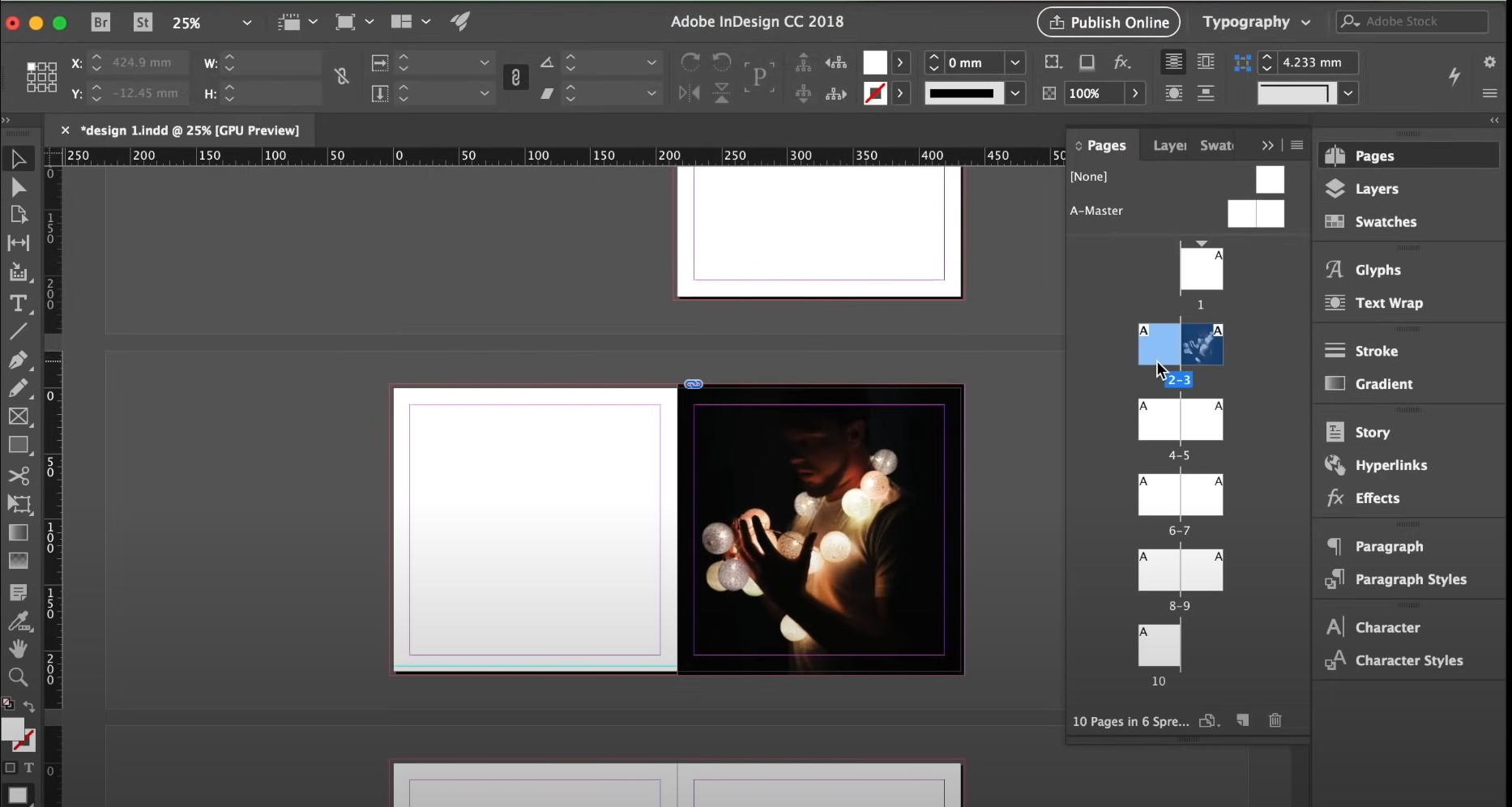Screen dimensions: 1512x807
Task: Open the Typography workspace switcher
Action: (x=1257, y=22)
